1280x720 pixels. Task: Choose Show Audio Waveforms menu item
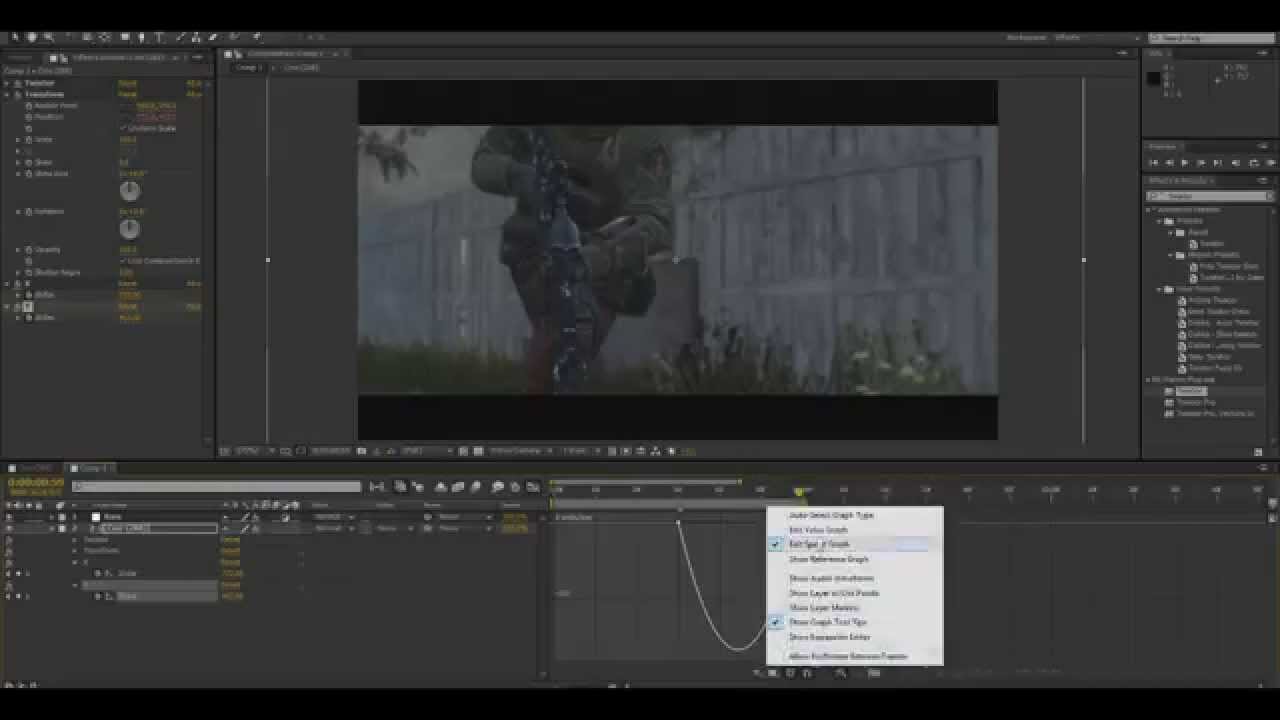(x=831, y=578)
